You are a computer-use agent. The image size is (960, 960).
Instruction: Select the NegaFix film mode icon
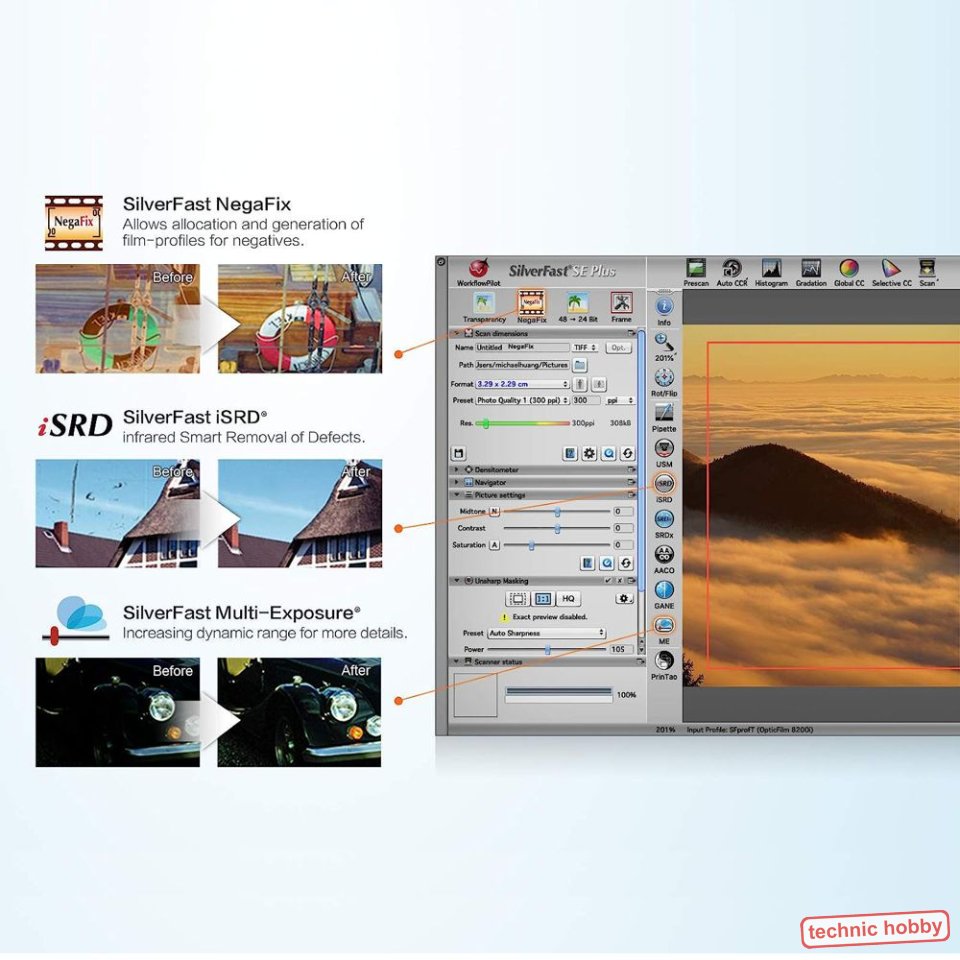coord(531,302)
